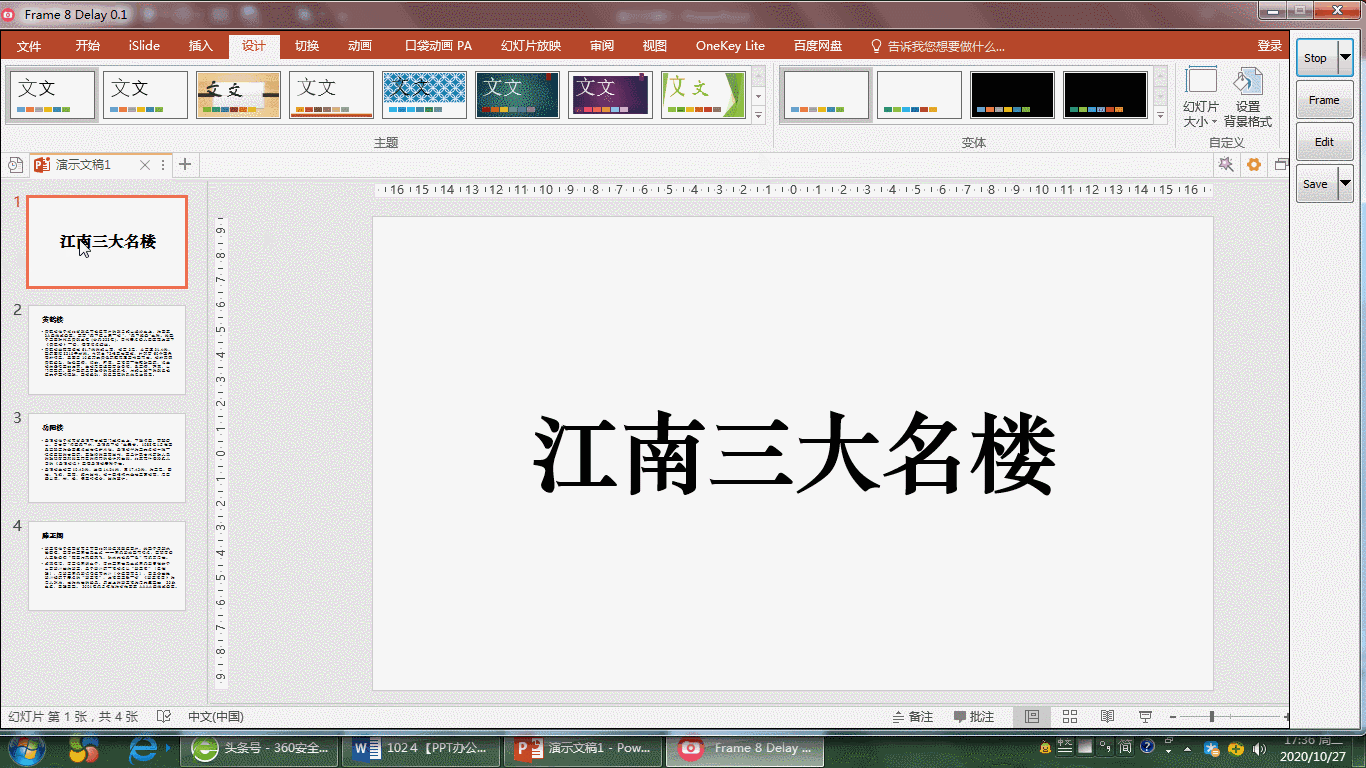Viewport: 1366px width, 768px height.
Task: Add a new document tab with plus
Action: pos(184,165)
